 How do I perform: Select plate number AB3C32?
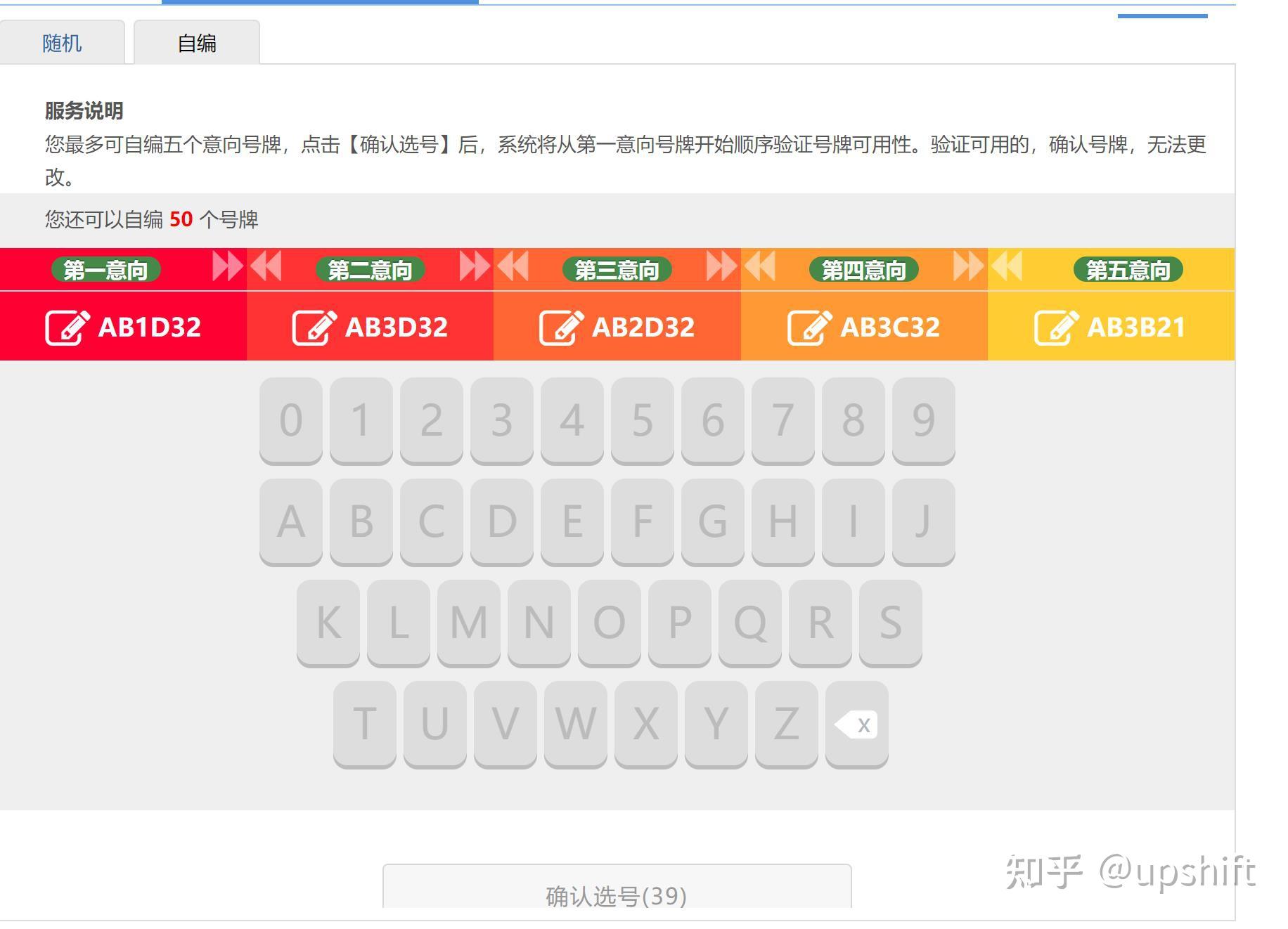[x=890, y=327]
